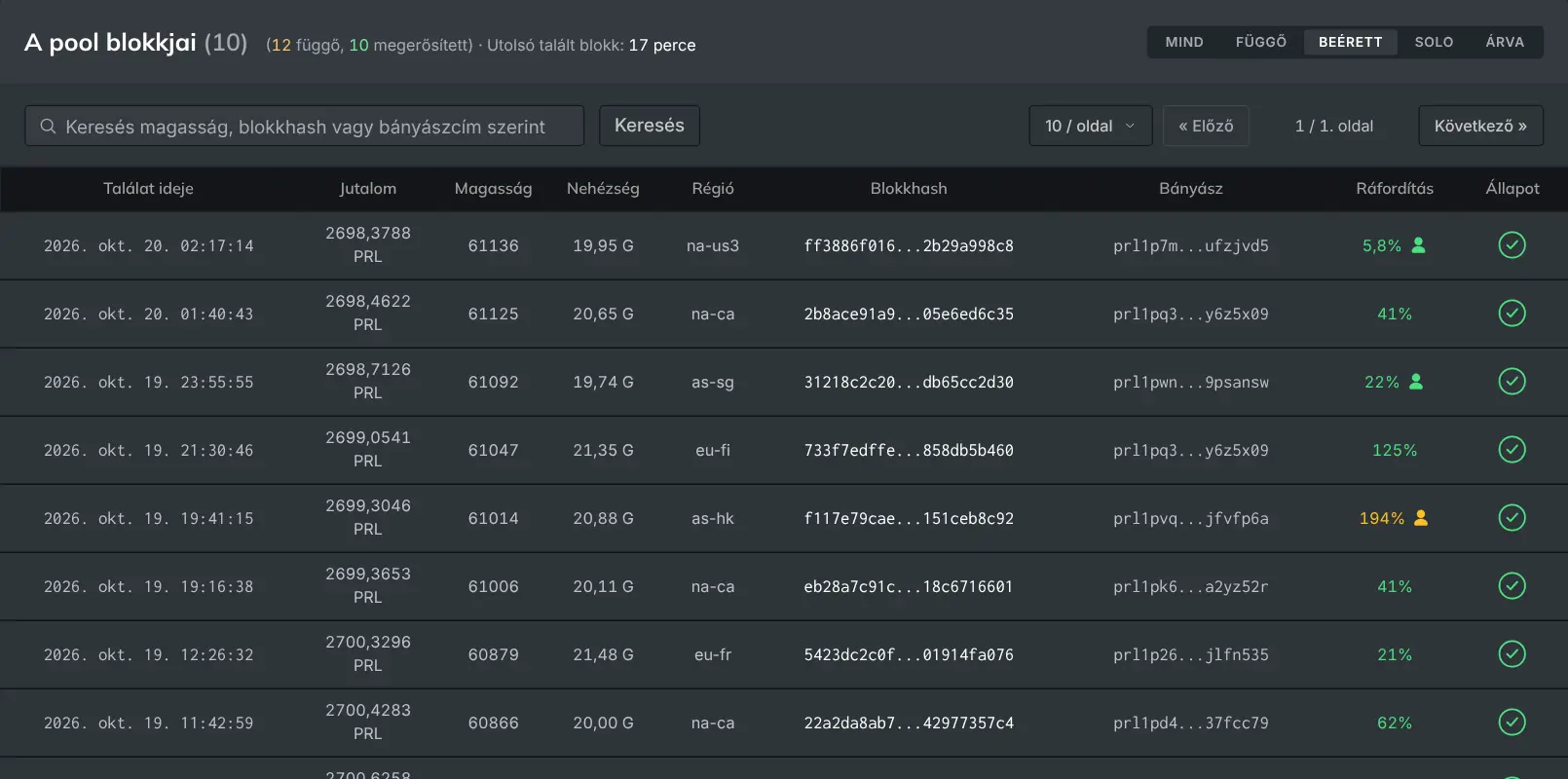Click the status checkmark for block 61006
1568x779 pixels.
point(1512,586)
